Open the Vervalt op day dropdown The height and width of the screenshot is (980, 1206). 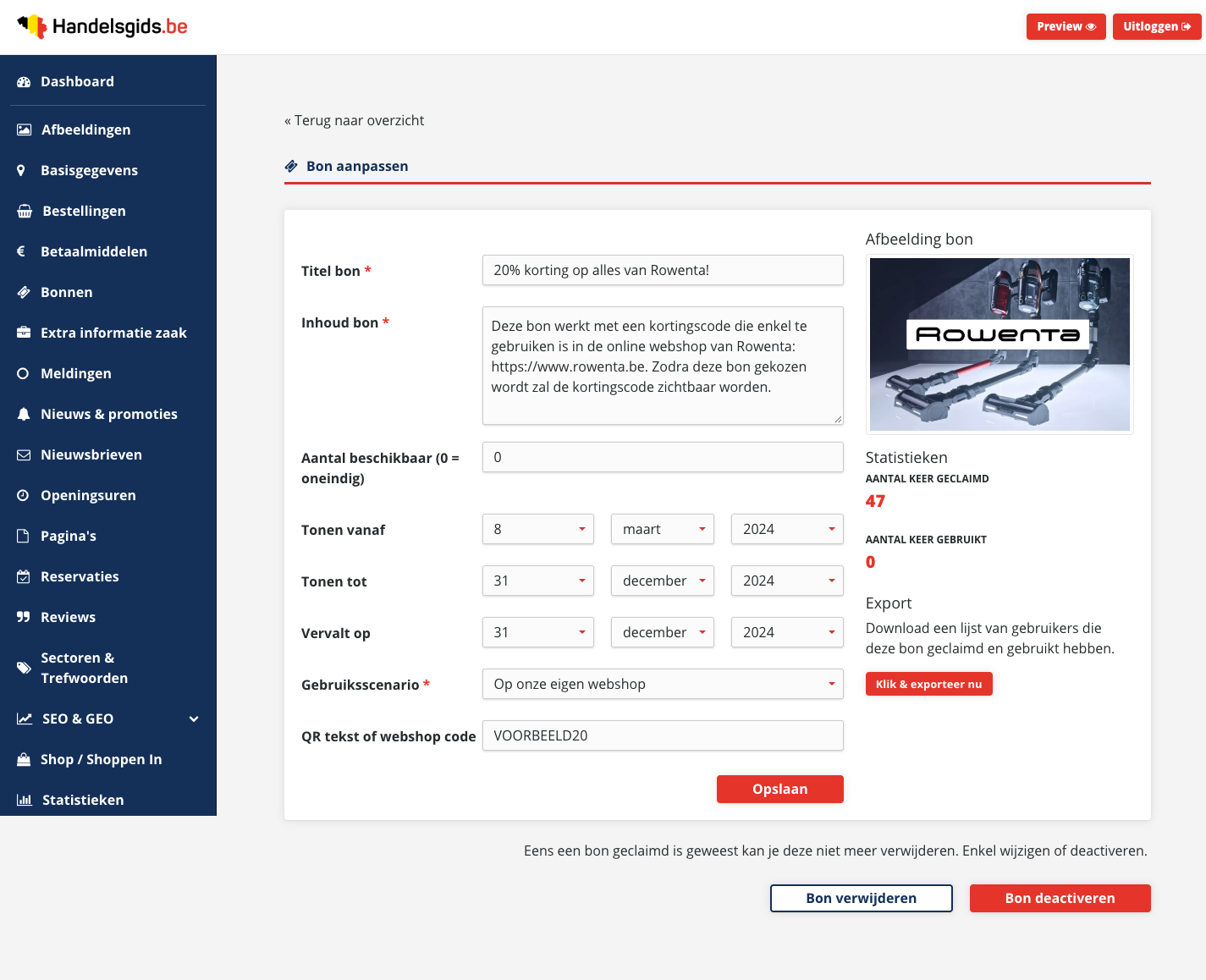click(538, 632)
